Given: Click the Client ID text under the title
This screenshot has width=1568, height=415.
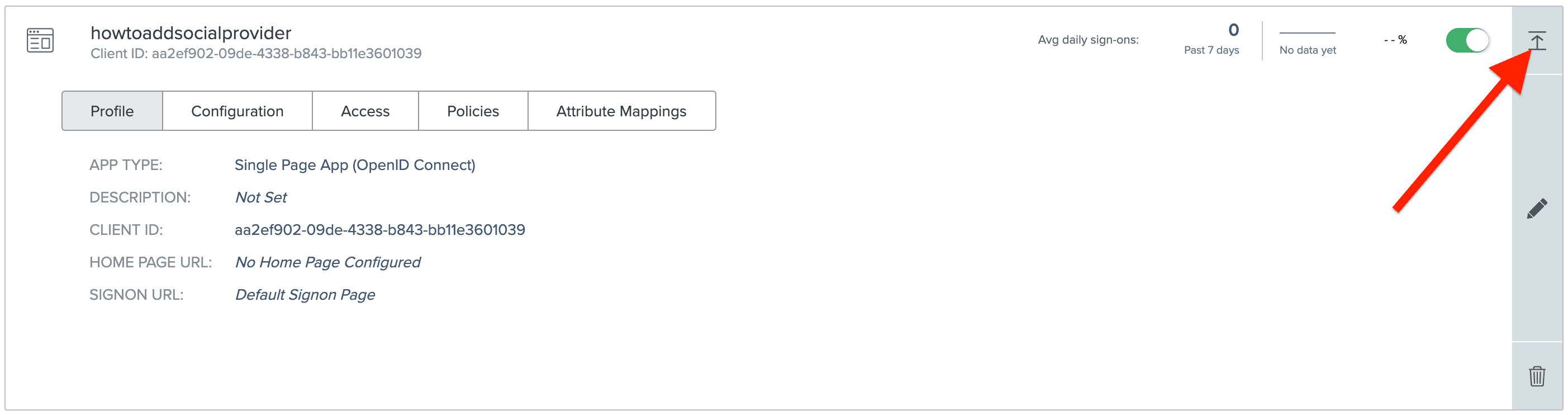Looking at the screenshot, I should click(256, 54).
